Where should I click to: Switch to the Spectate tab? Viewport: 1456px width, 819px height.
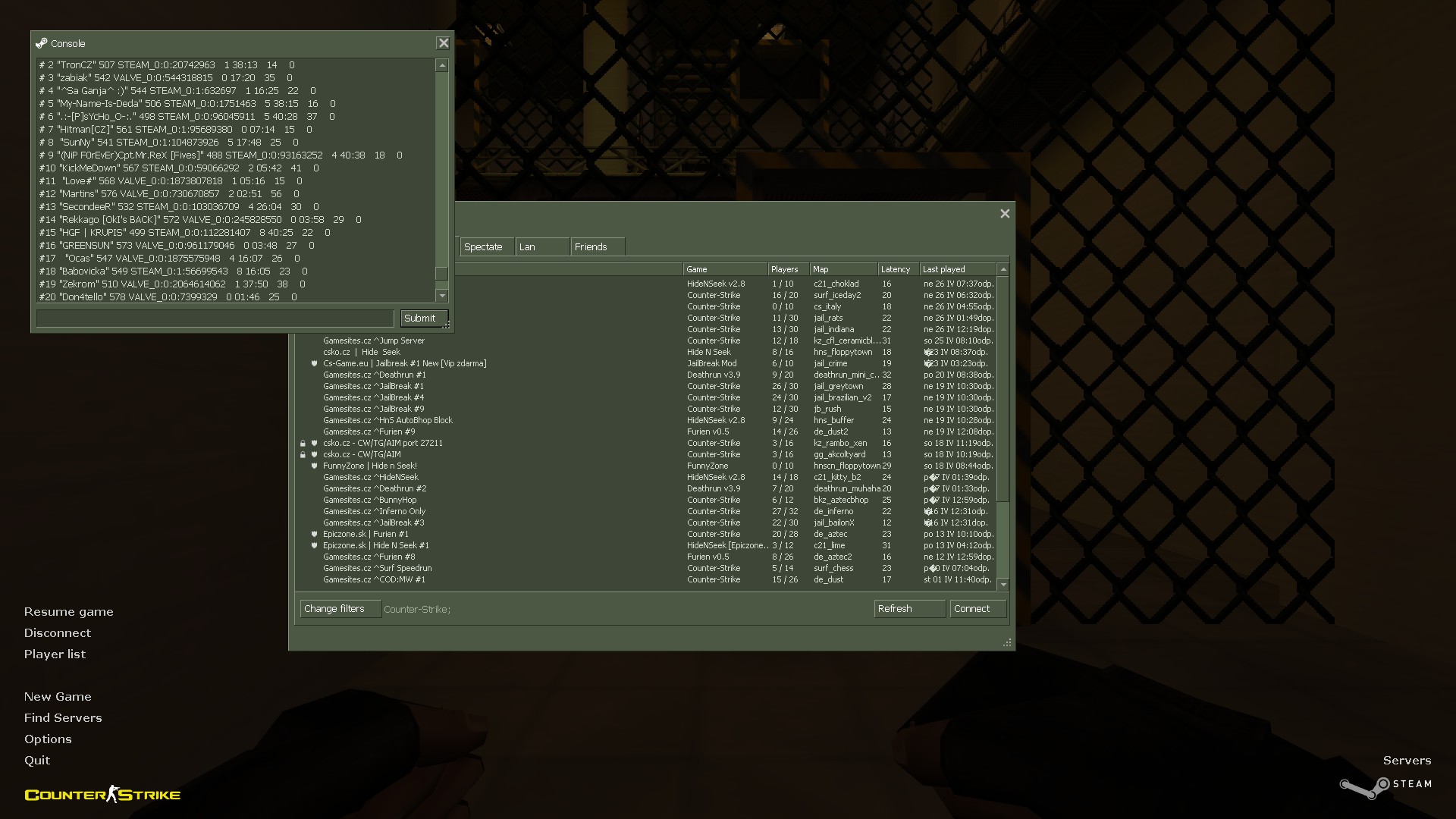487,246
